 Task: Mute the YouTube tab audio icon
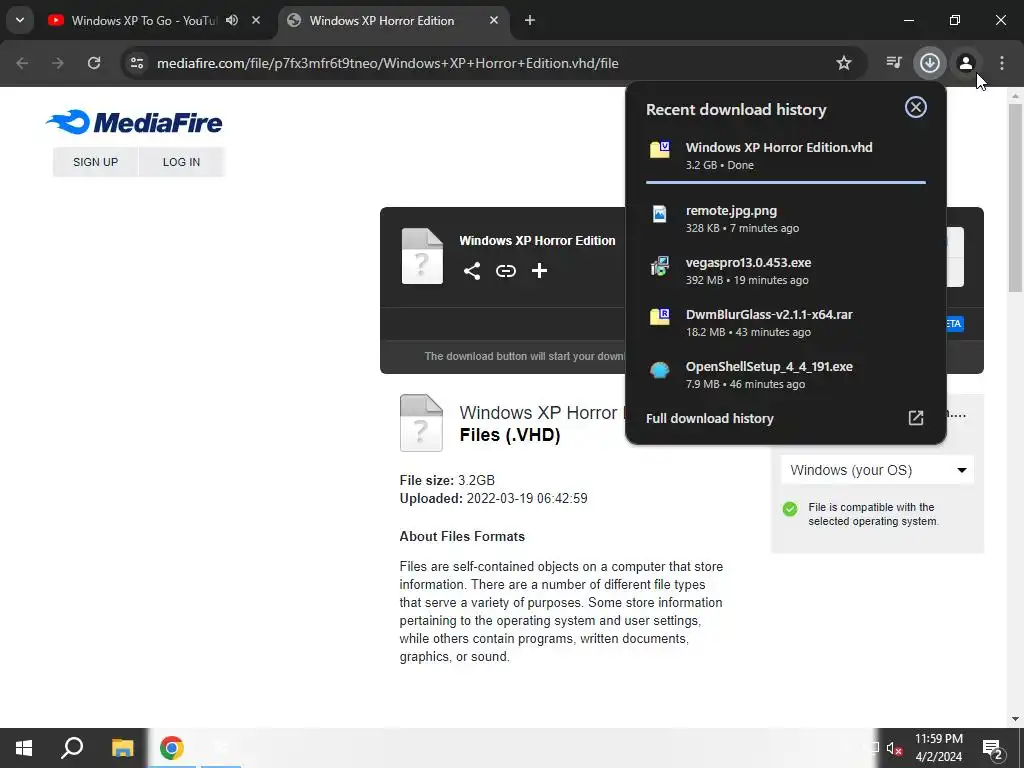tap(232, 20)
